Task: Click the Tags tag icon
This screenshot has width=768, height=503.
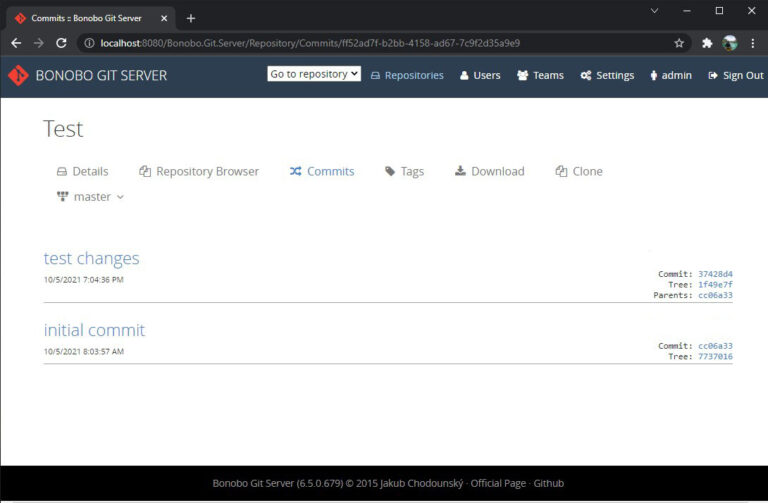Action: coord(390,171)
